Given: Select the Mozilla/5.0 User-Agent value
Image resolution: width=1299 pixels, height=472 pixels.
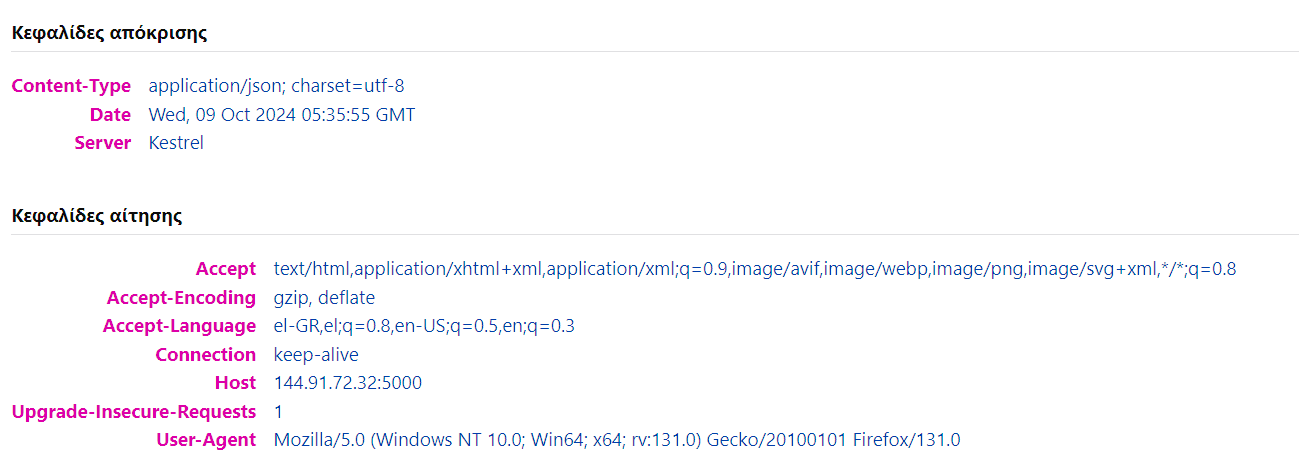Looking at the screenshot, I should (616, 440).
